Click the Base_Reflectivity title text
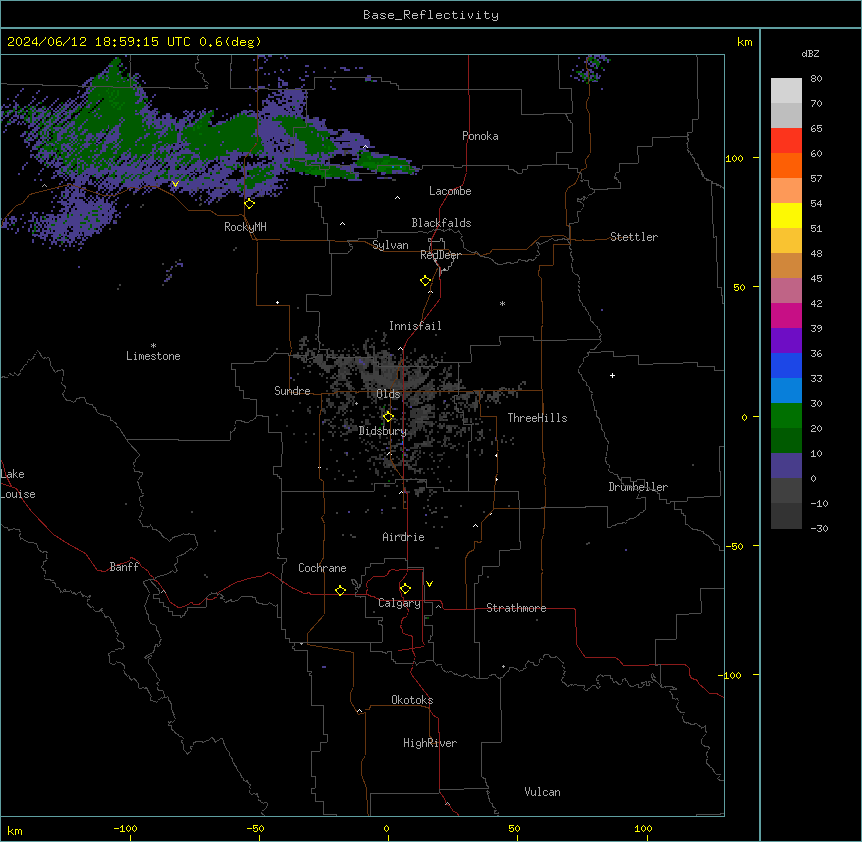 [431, 15]
